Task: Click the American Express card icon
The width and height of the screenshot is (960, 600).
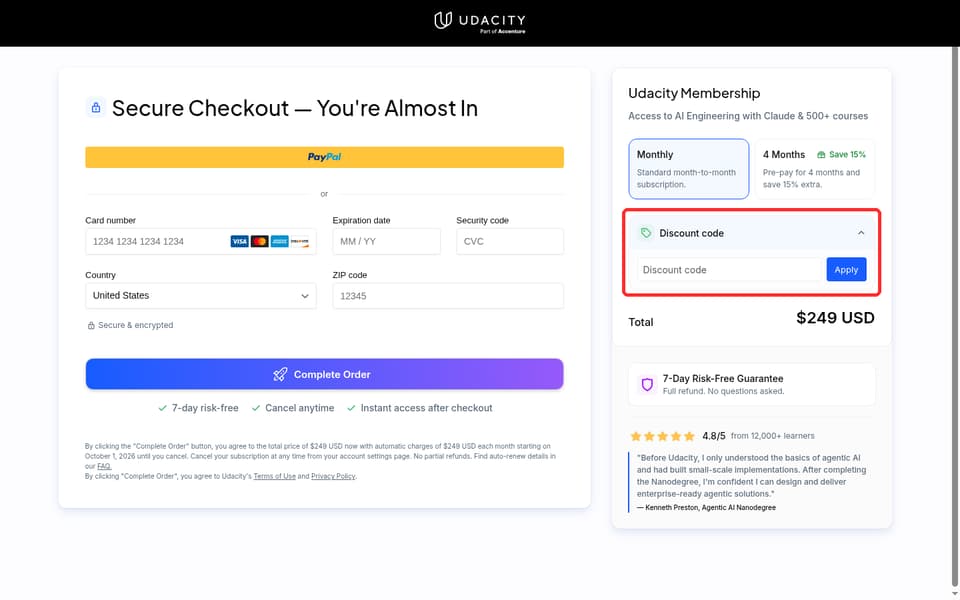Action: [x=280, y=241]
